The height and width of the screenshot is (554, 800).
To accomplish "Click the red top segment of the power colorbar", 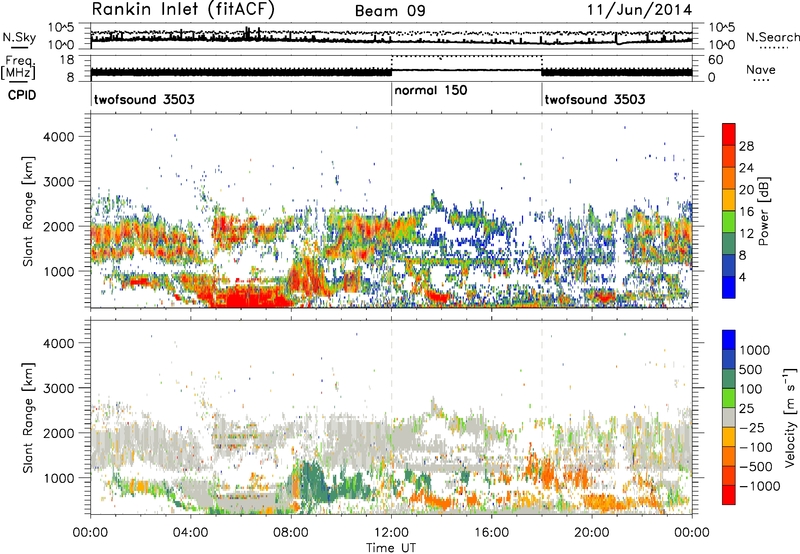I will (729, 135).
